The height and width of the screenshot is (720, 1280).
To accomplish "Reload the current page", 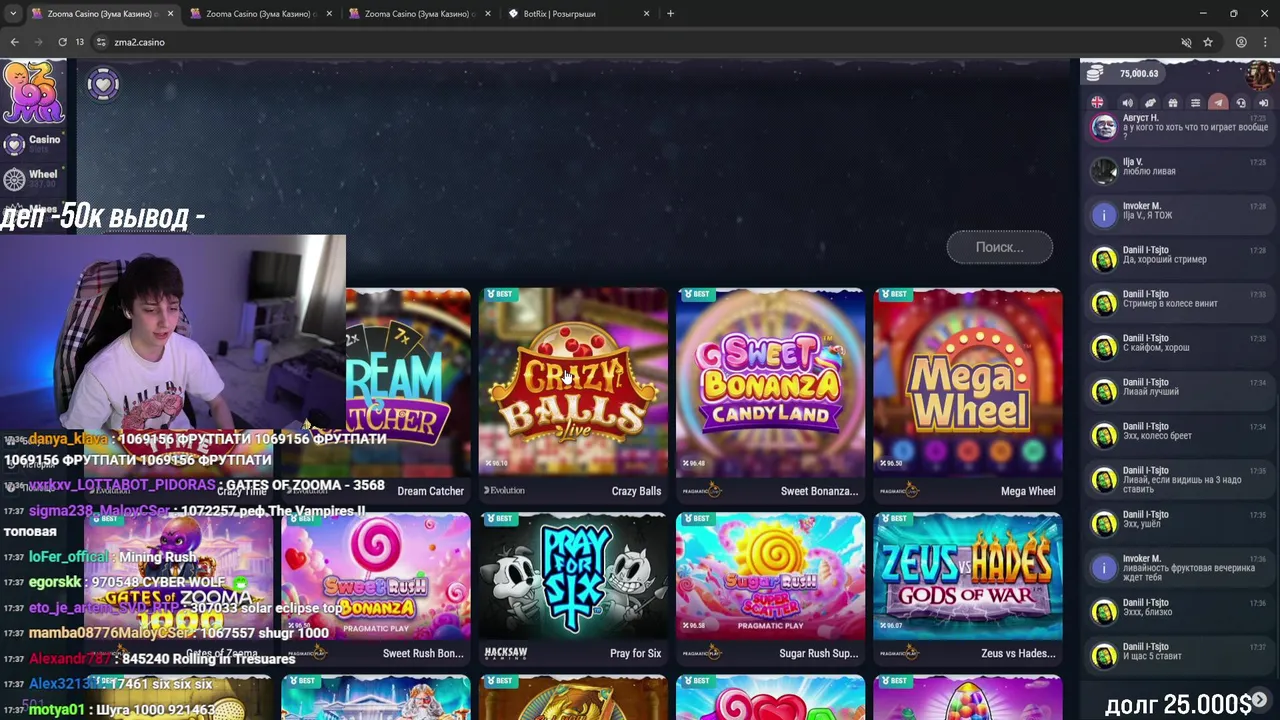I will tap(62, 42).
